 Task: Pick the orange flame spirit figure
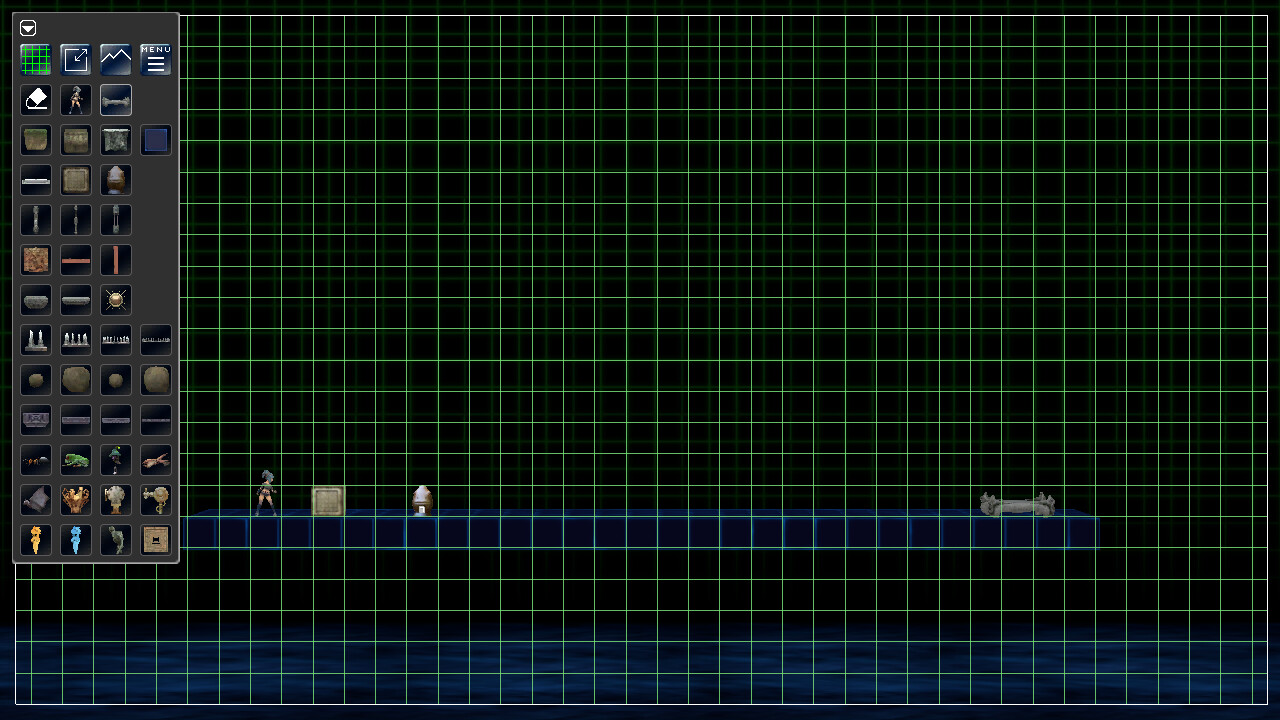(36, 540)
